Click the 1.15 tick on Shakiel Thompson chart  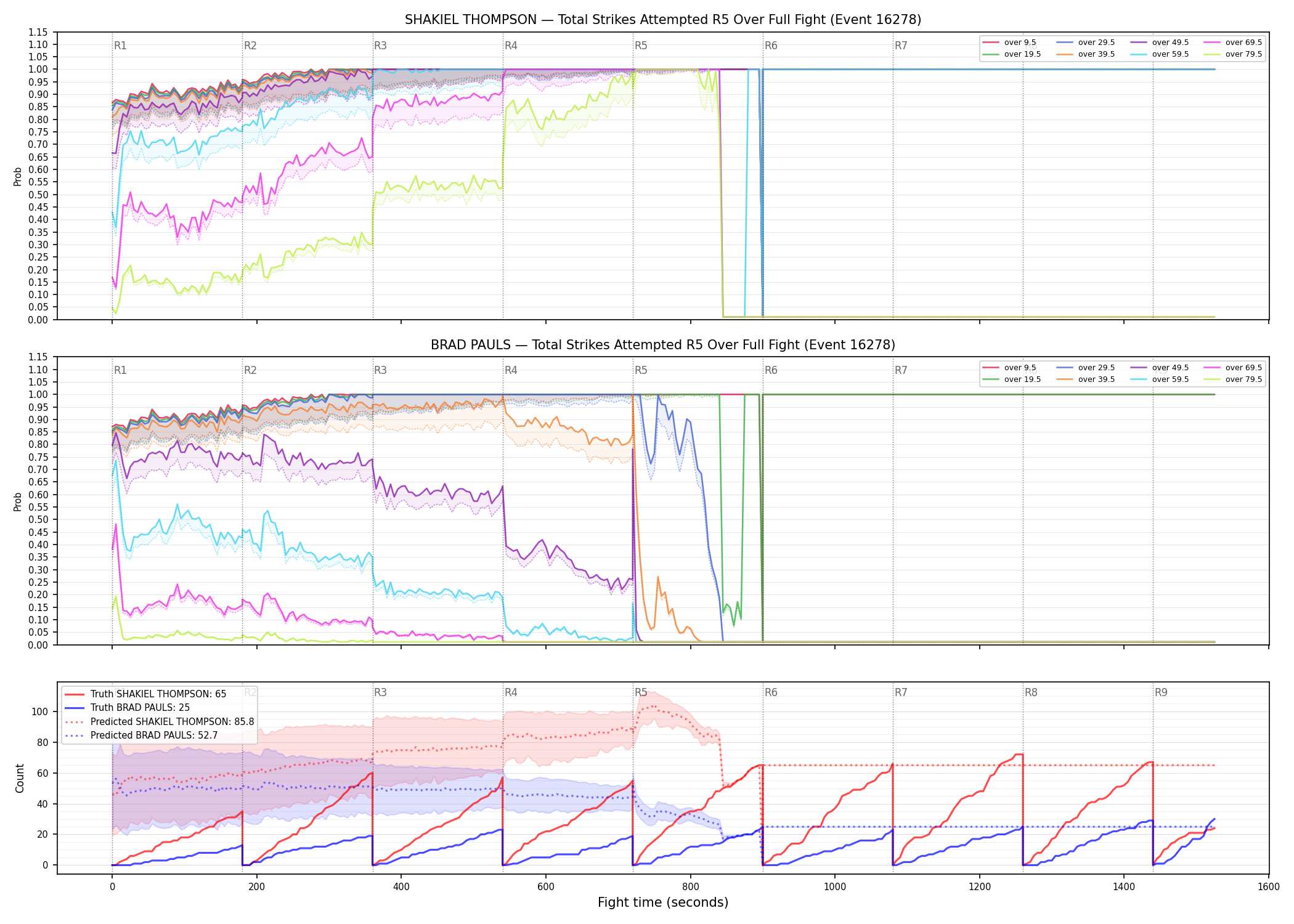(38, 32)
